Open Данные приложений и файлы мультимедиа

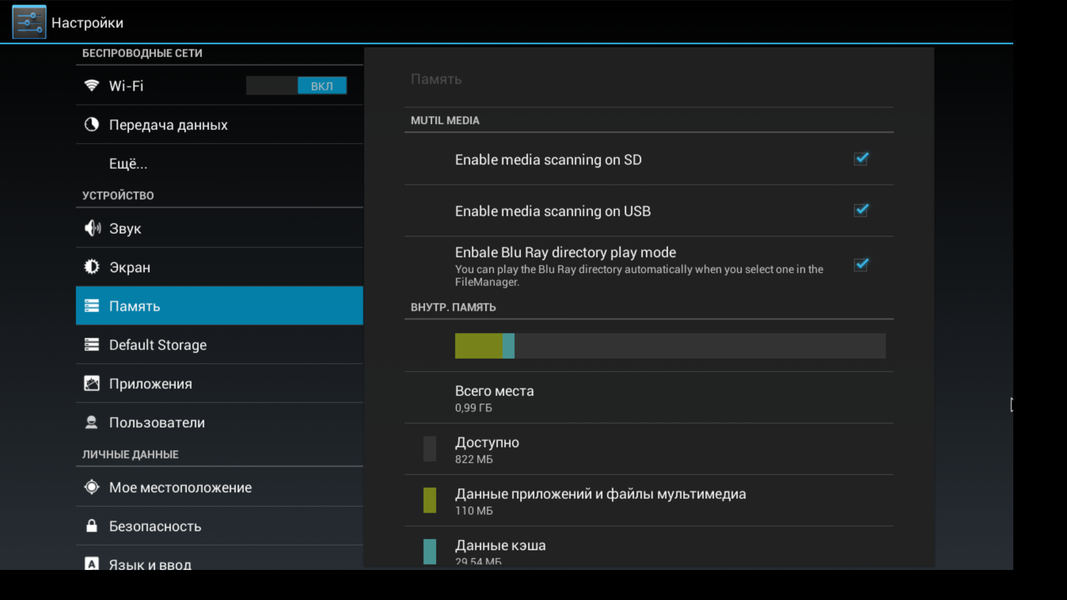(x=600, y=500)
